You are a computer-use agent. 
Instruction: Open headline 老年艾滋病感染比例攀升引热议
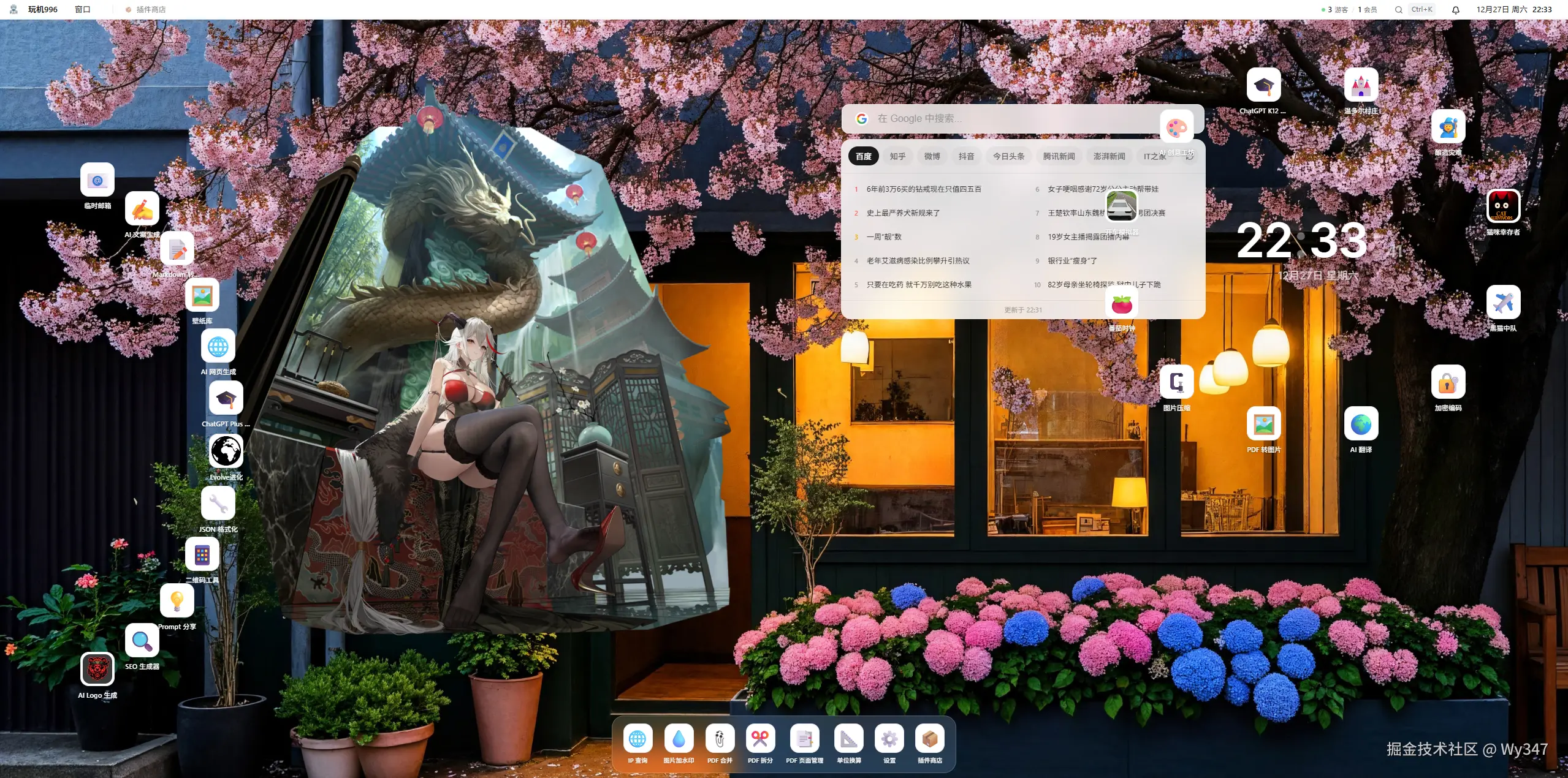tap(918, 261)
